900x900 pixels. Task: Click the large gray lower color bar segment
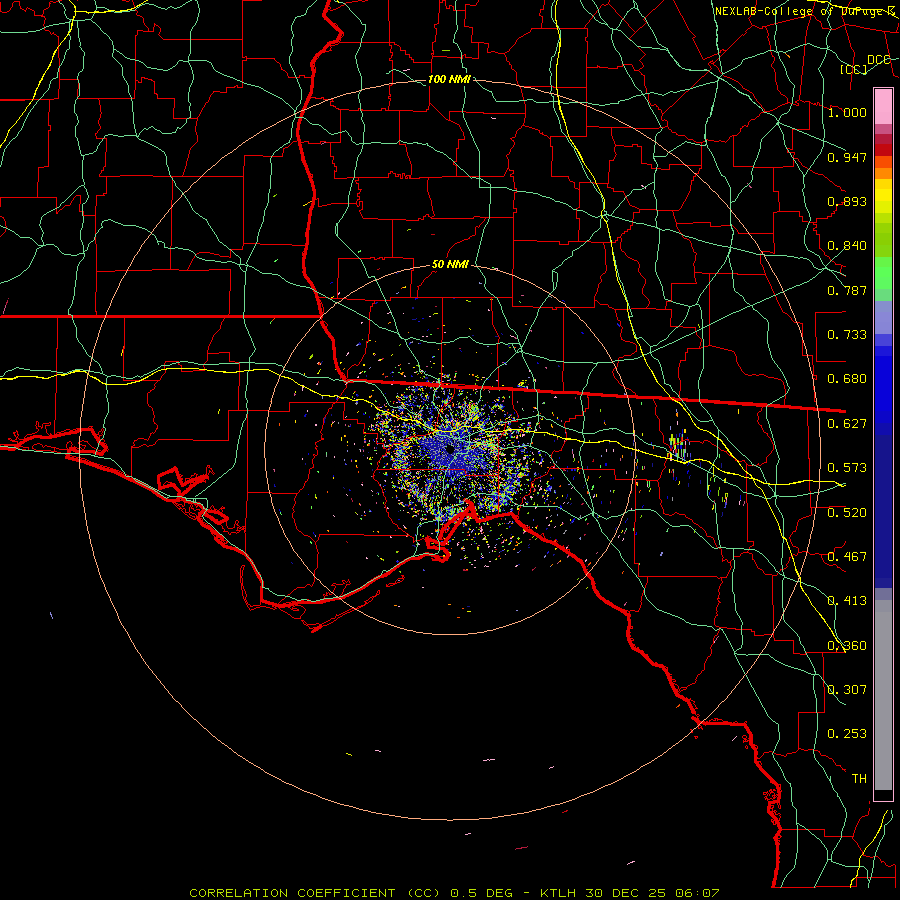883,700
